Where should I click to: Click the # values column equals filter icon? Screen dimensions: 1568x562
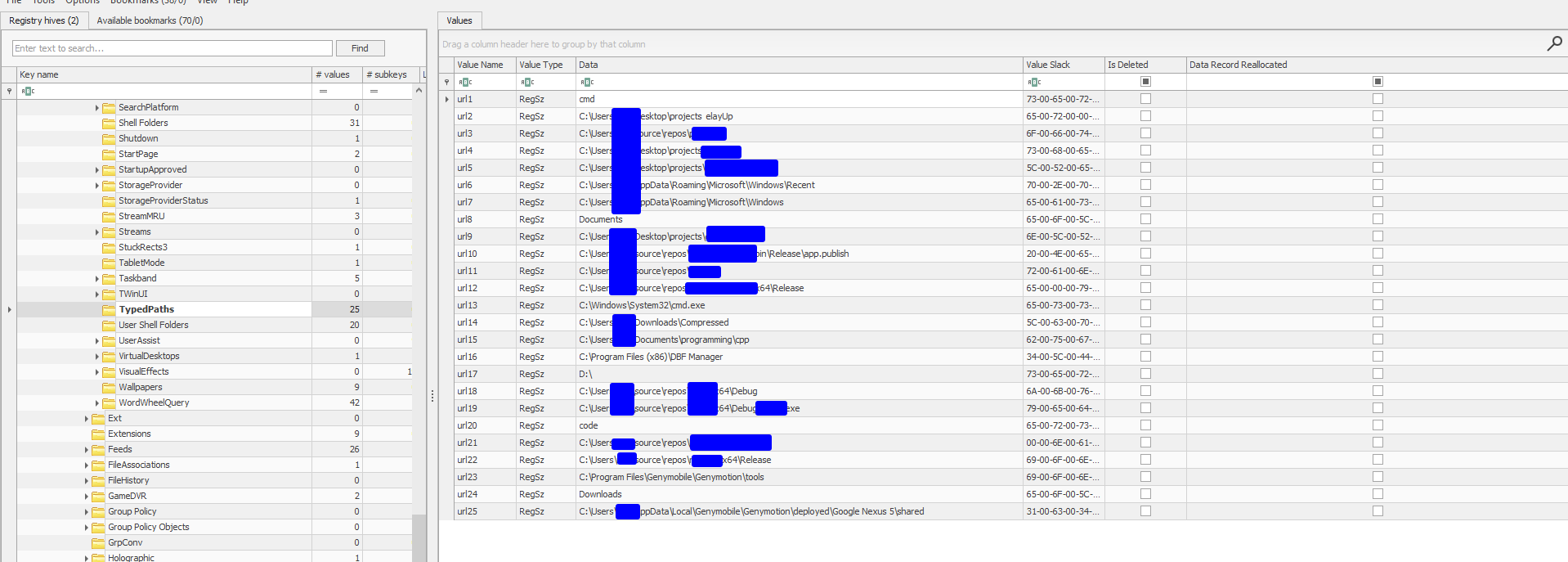[323, 91]
